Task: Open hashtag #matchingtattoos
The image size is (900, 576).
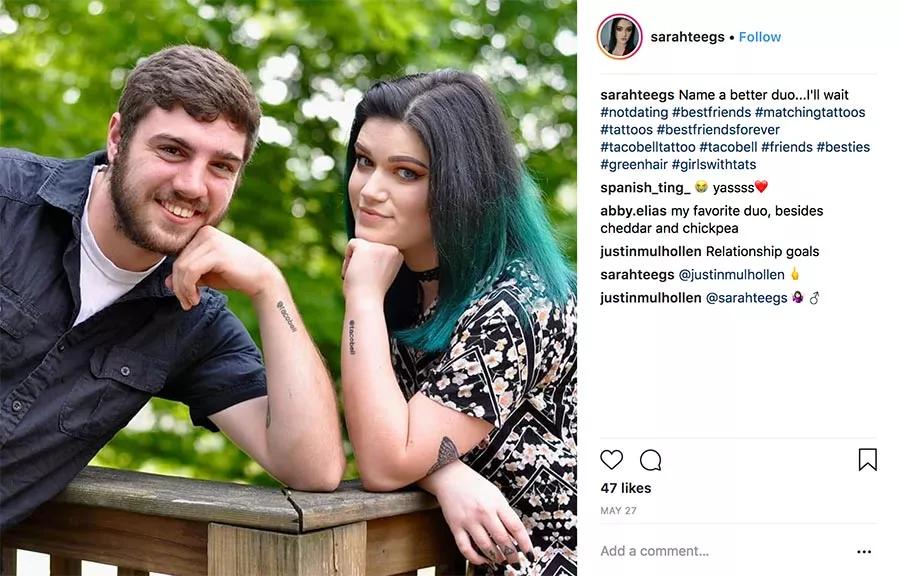Action: tap(810, 112)
